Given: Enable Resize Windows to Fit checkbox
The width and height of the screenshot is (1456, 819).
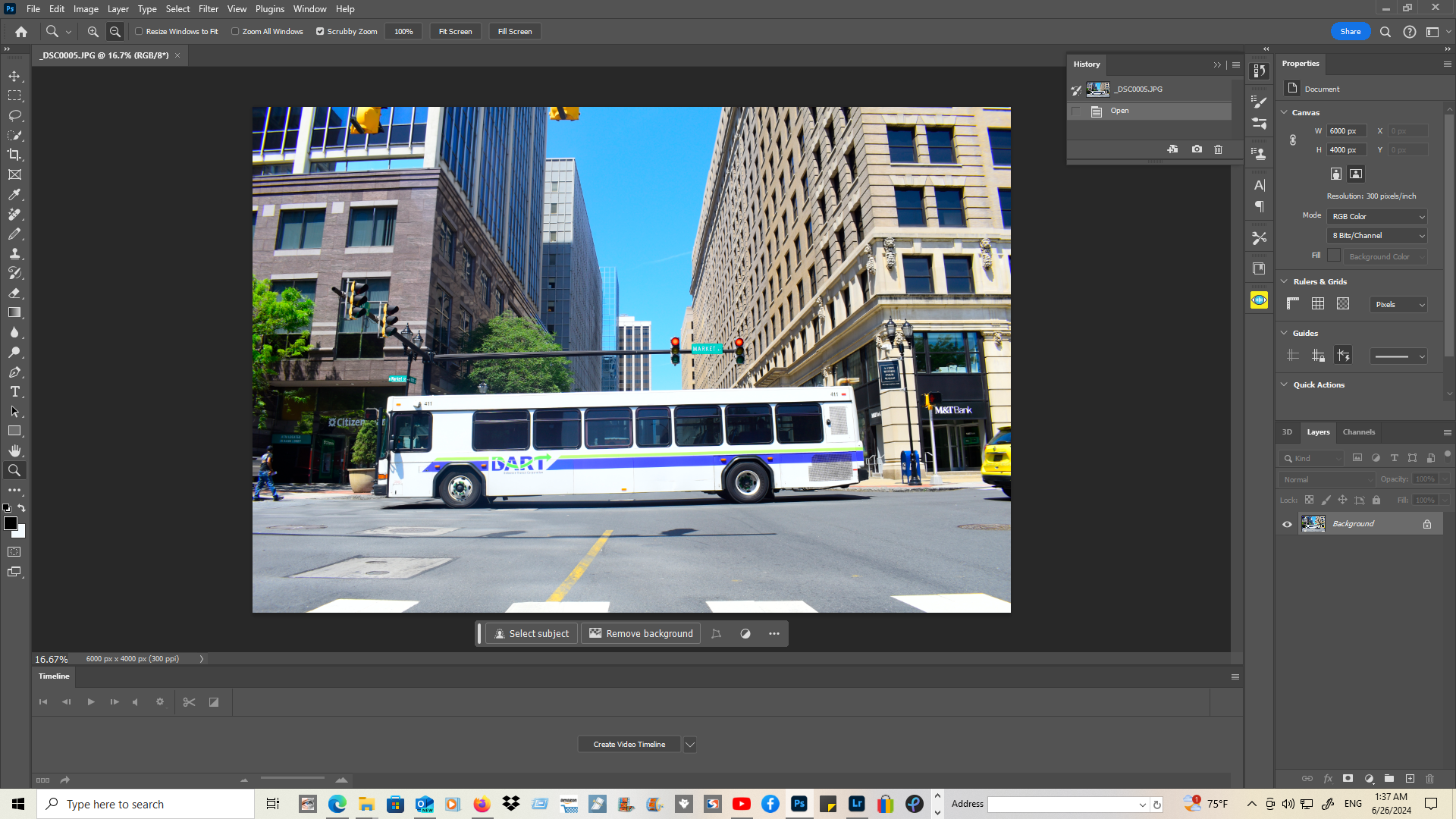Looking at the screenshot, I should (139, 32).
